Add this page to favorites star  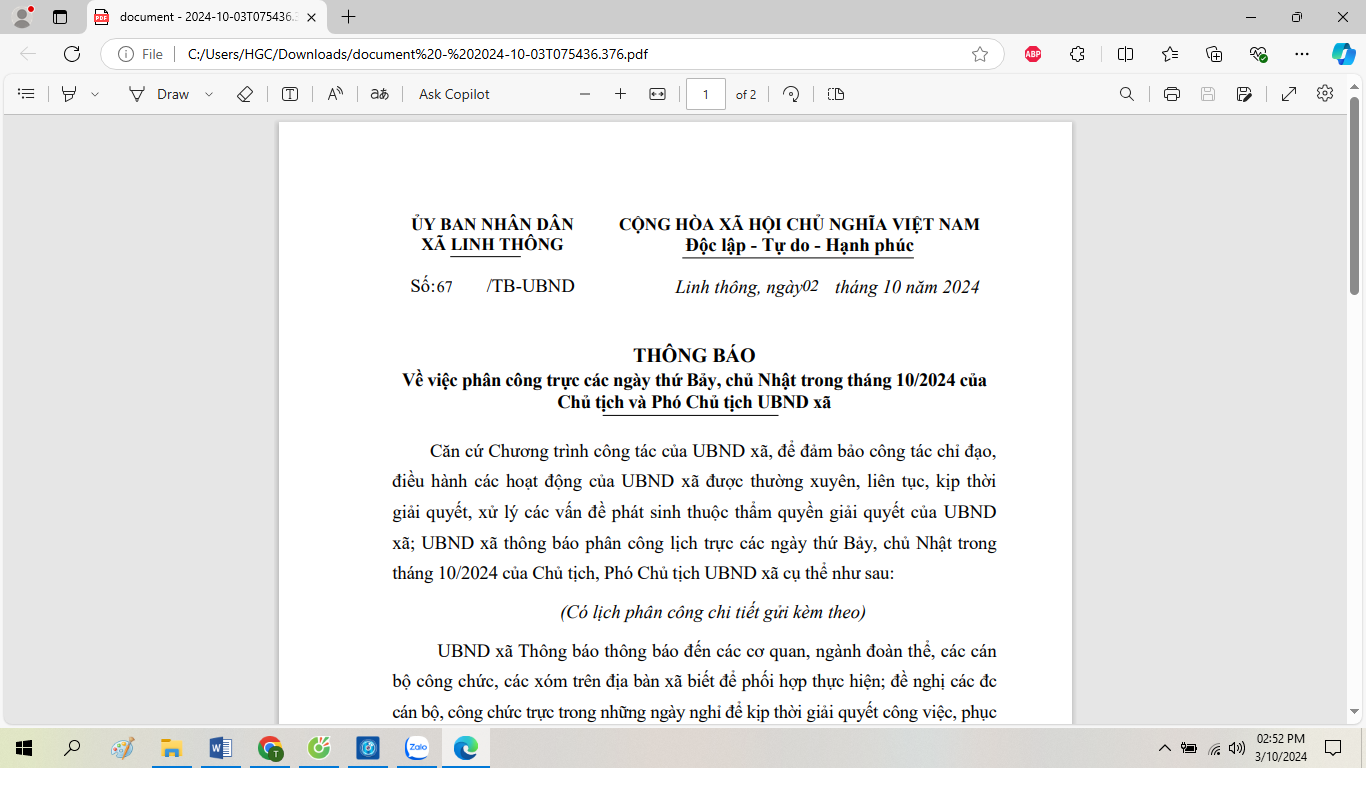[x=980, y=54]
